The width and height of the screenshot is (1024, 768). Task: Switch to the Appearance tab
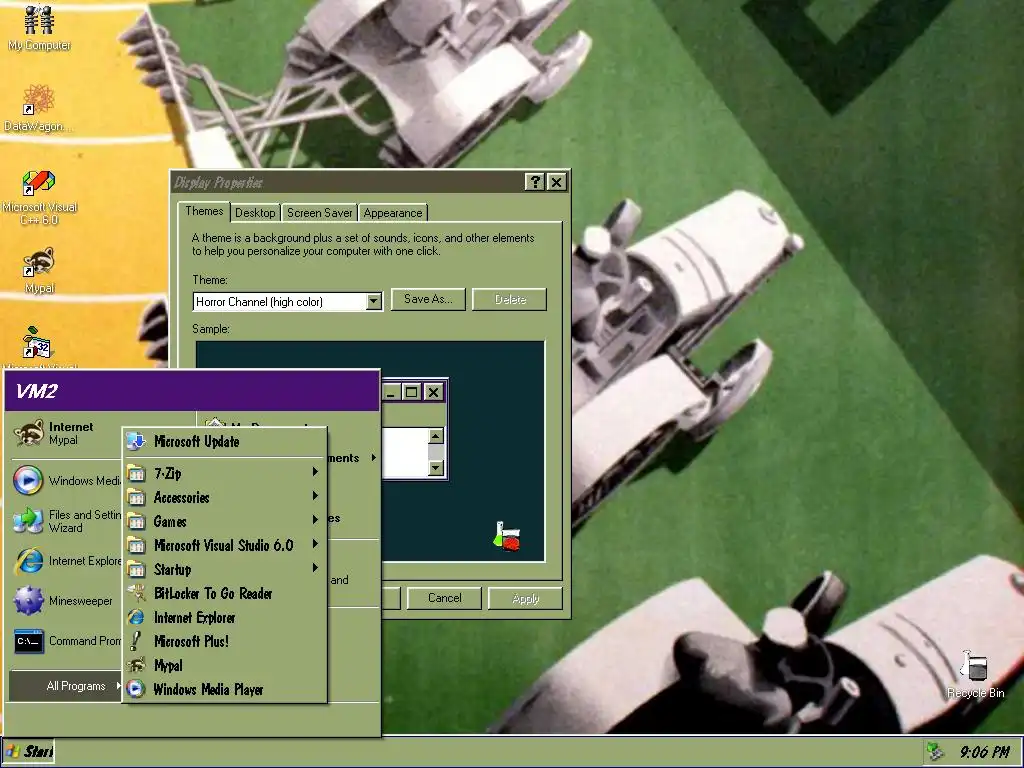click(x=392, y=213)
